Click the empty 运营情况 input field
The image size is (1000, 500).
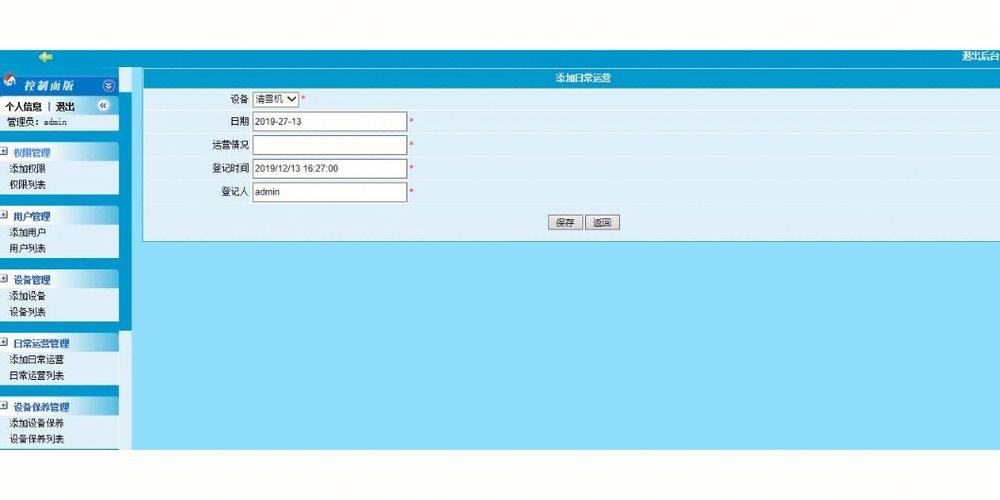(330, 145)
